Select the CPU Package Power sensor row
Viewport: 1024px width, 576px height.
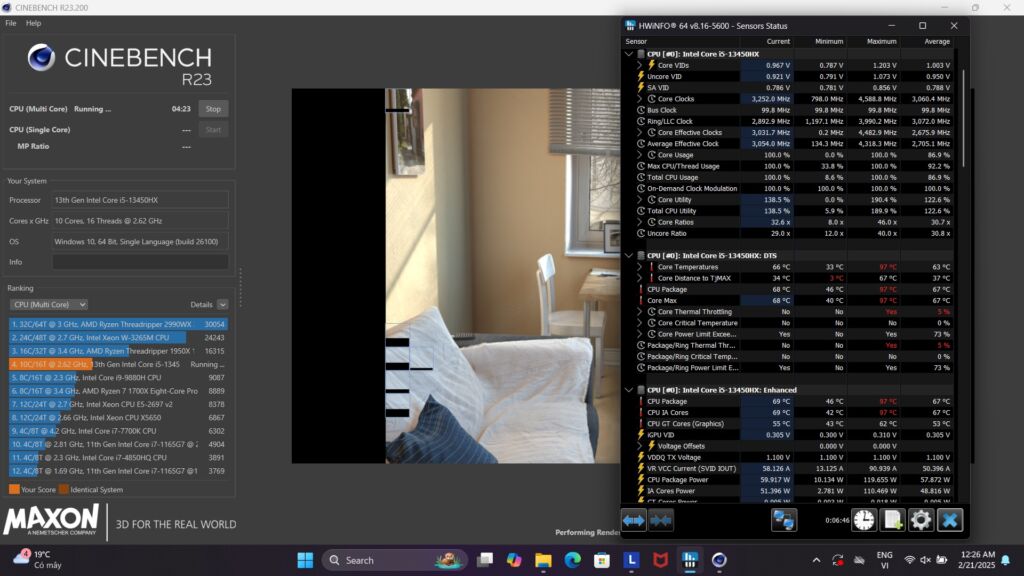788,480
